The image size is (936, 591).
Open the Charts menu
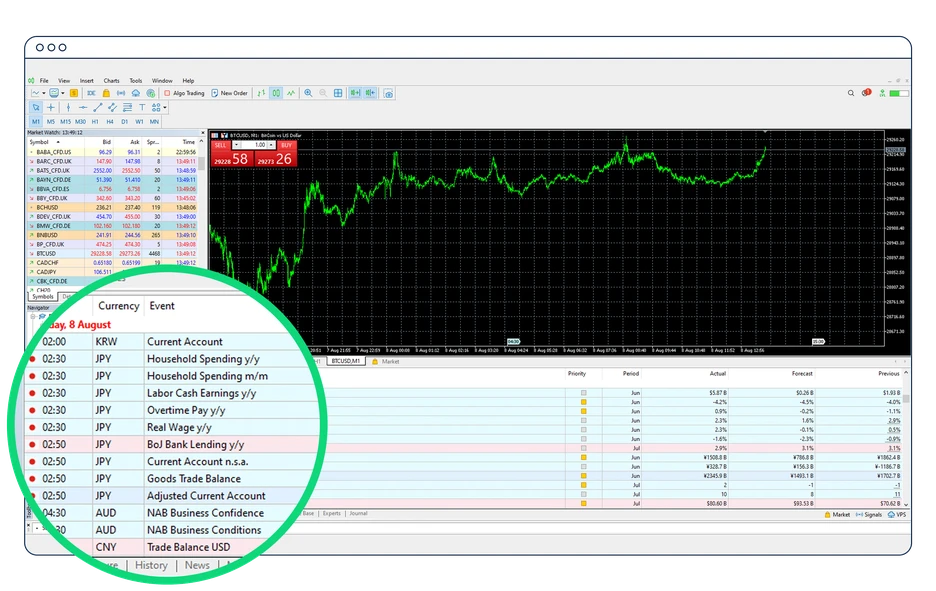[x=112, y=81]
